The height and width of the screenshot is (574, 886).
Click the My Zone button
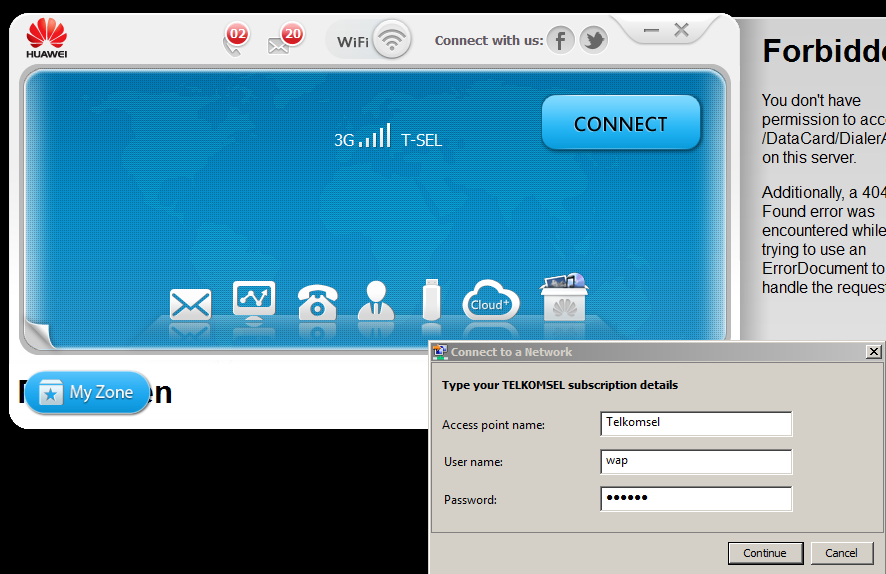pos(87,392)
